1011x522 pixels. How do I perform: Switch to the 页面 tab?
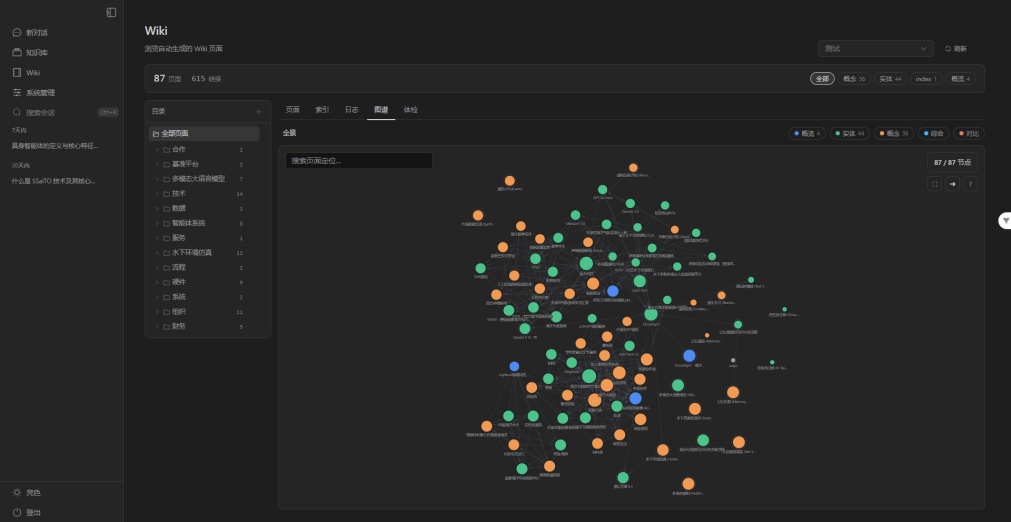click(x=293, y=110)
